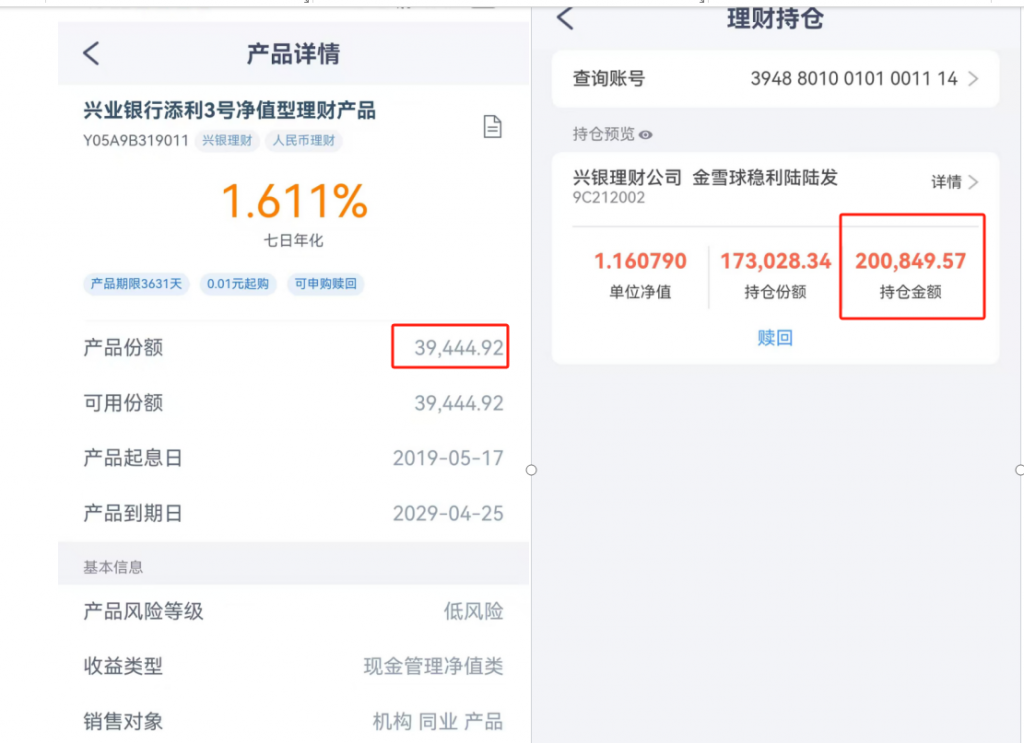Click the 产品到期日 date 2029-04-25
The height and width of the screenshot is (743, 1024).
(448, 514)
